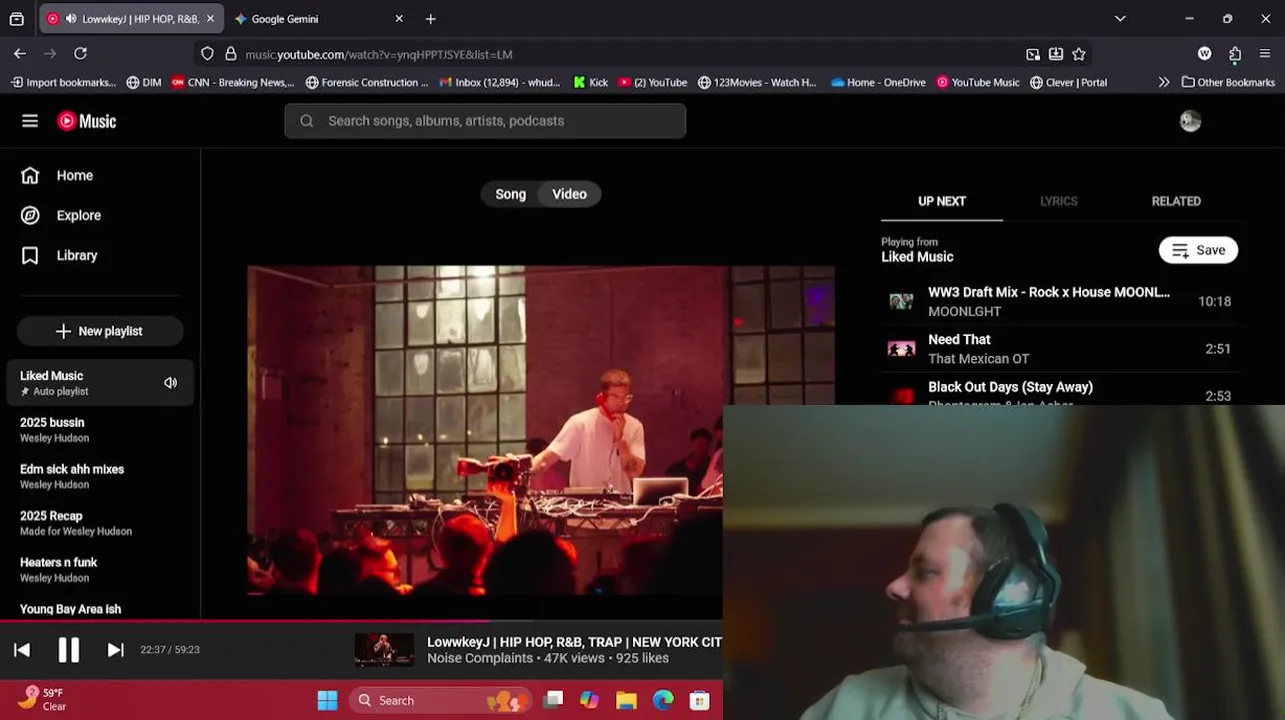
Task: Open Microsoft Store from the taskbar
Action: point(700,701)
